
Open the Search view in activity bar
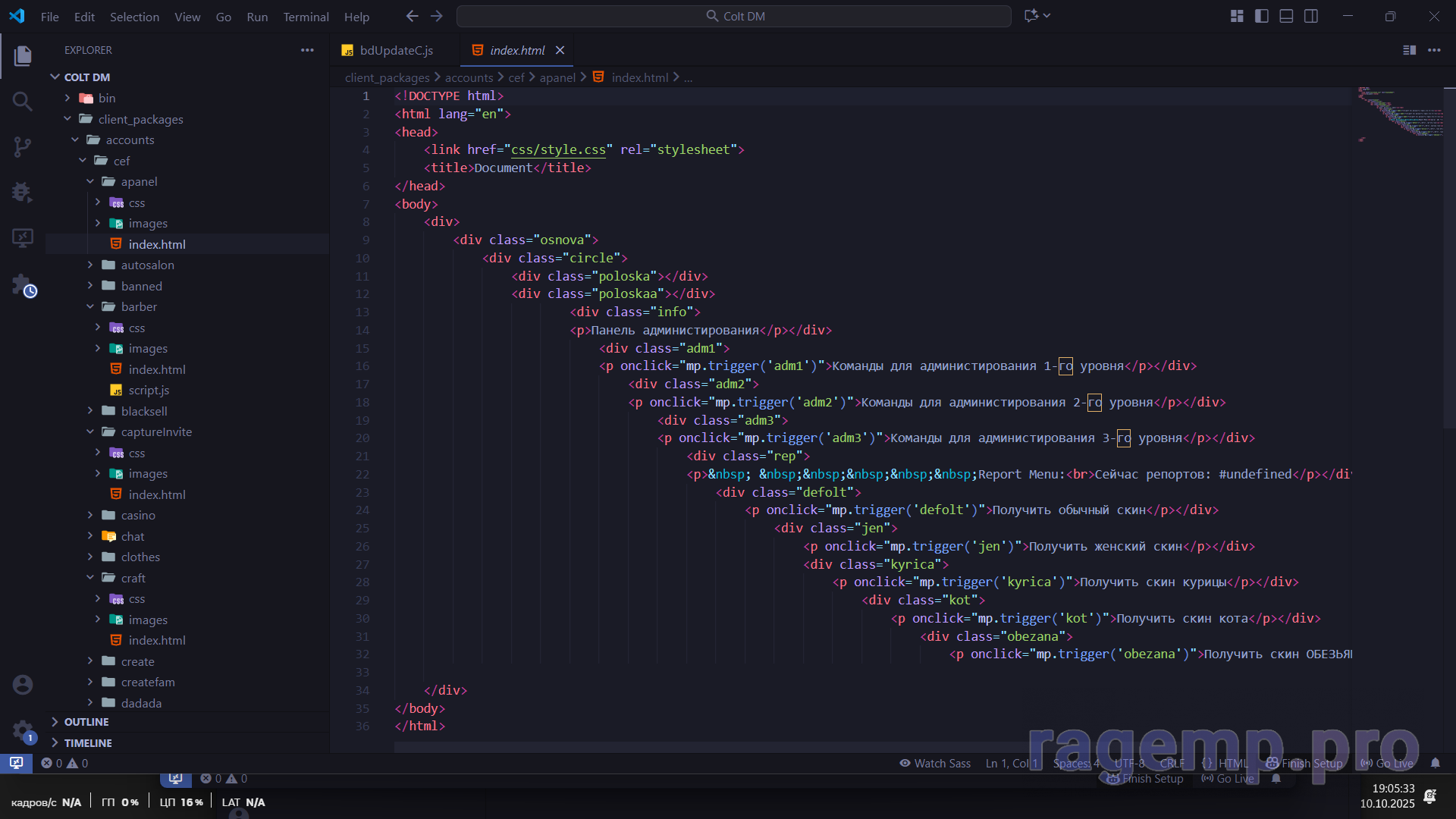pos(23,101)
